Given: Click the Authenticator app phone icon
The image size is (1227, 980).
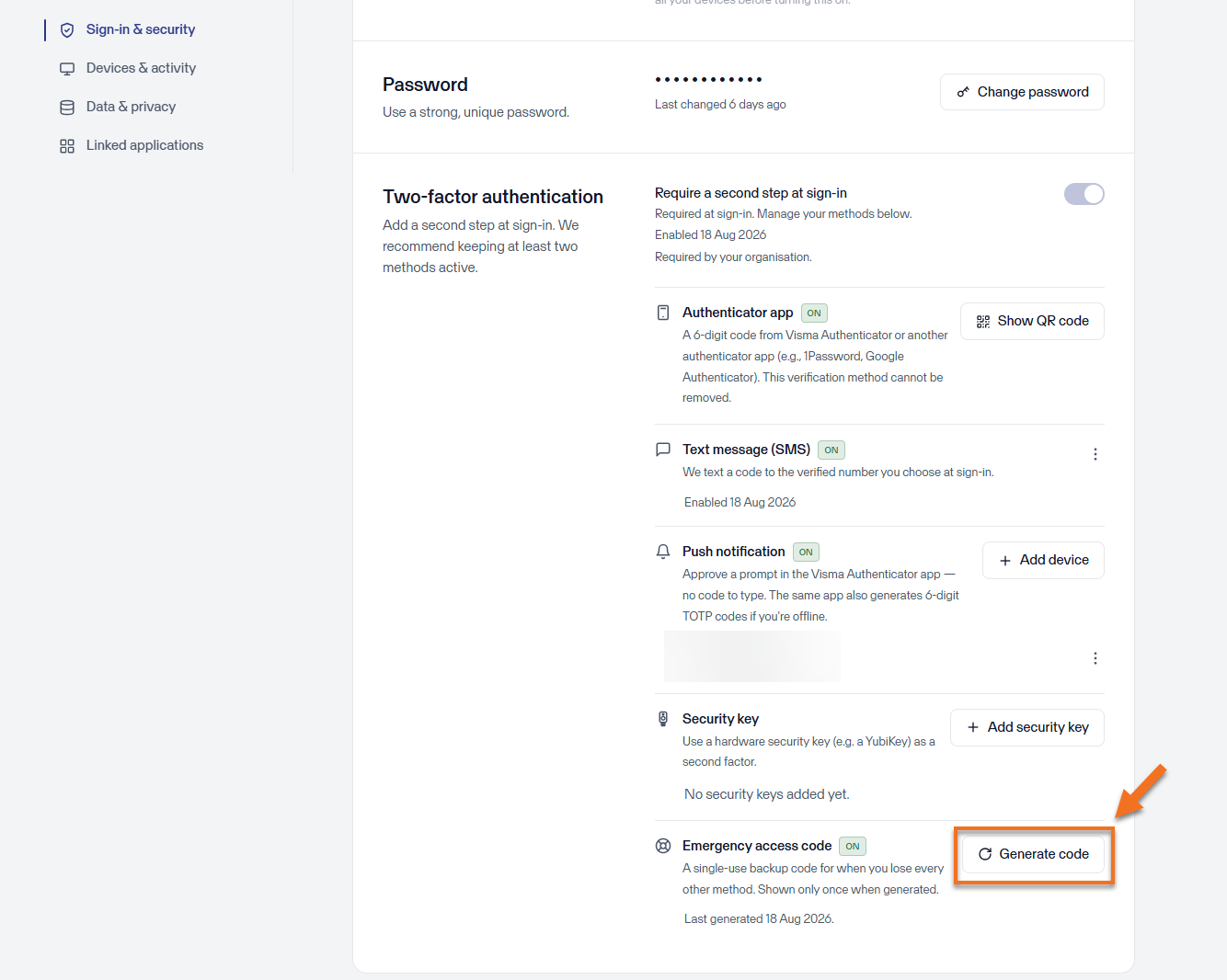Looking at the screenshot, I should 663,313.
